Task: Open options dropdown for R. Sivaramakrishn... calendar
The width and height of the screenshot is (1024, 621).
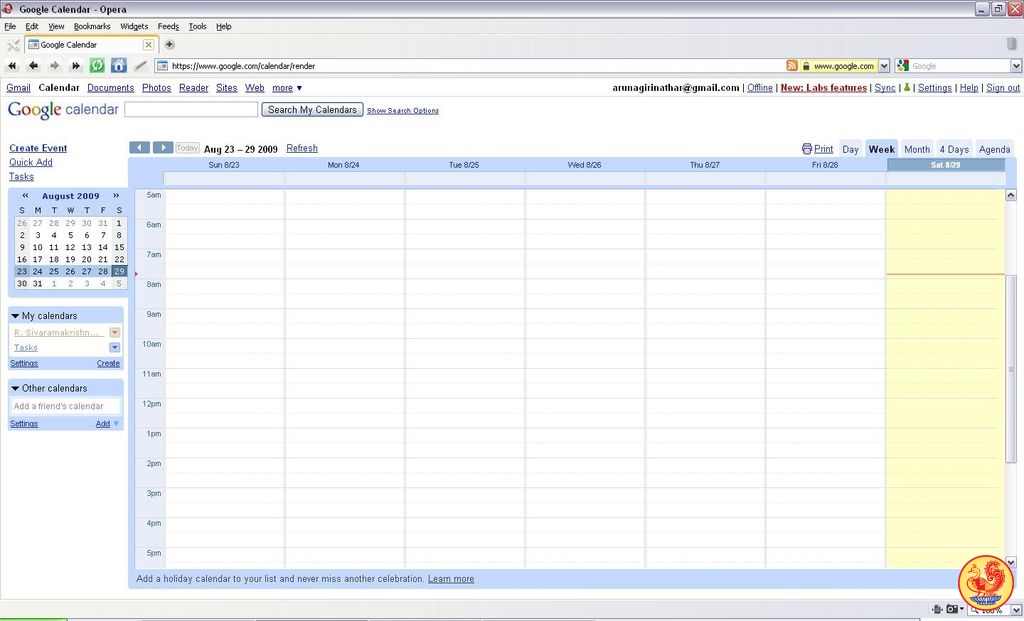Action: pos(114,332)
